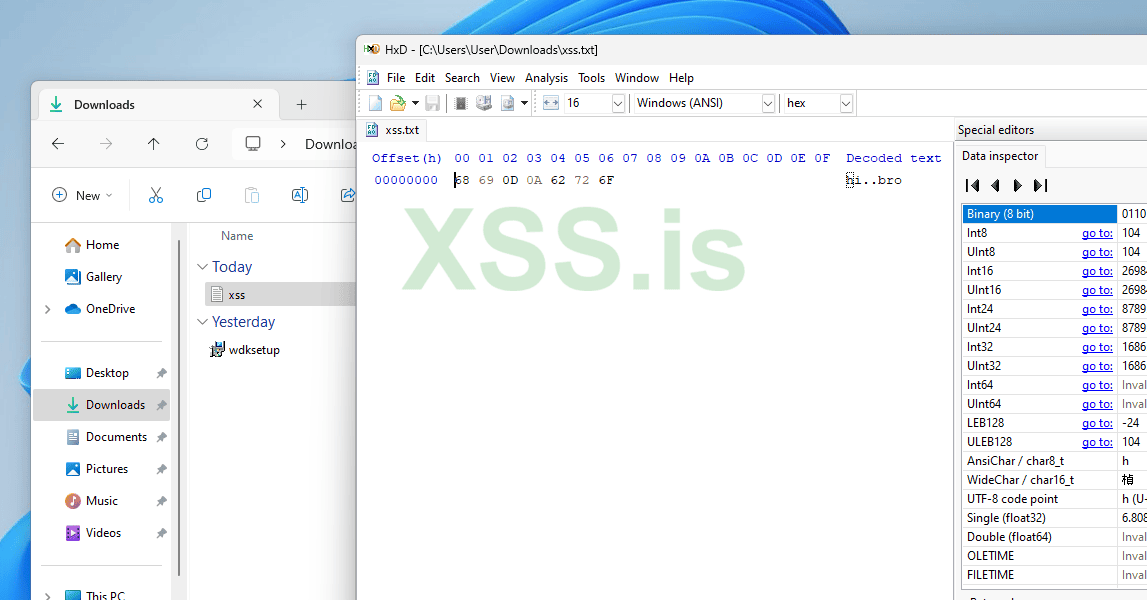This screenshot has height=600, width=1147.
Task: Click the Cut scissors icon in Explorer
Action: [x=156, y=195]
